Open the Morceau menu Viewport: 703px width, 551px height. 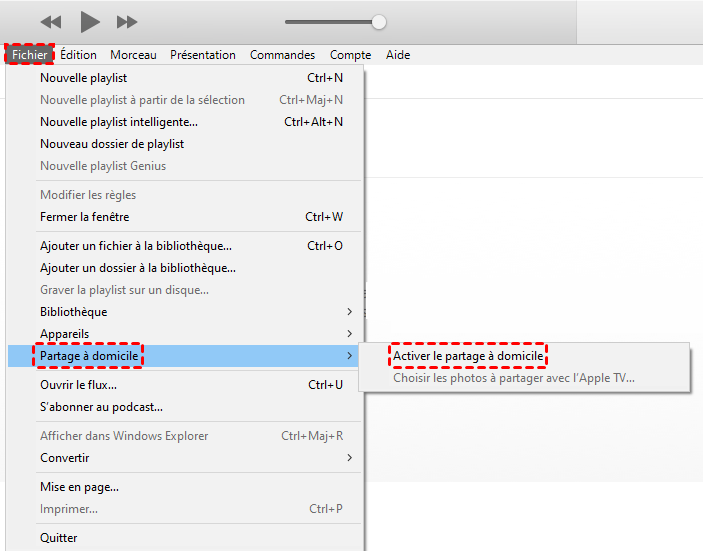(x=133, y=55)
